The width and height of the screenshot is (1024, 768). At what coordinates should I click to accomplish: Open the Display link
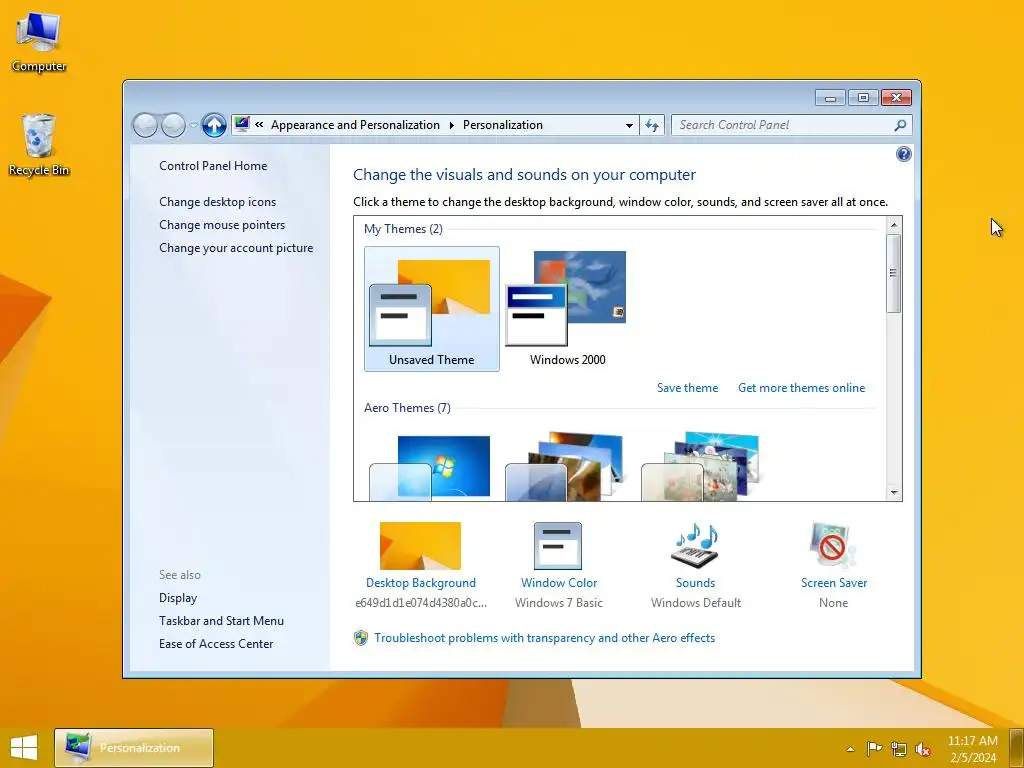[178, 598]
